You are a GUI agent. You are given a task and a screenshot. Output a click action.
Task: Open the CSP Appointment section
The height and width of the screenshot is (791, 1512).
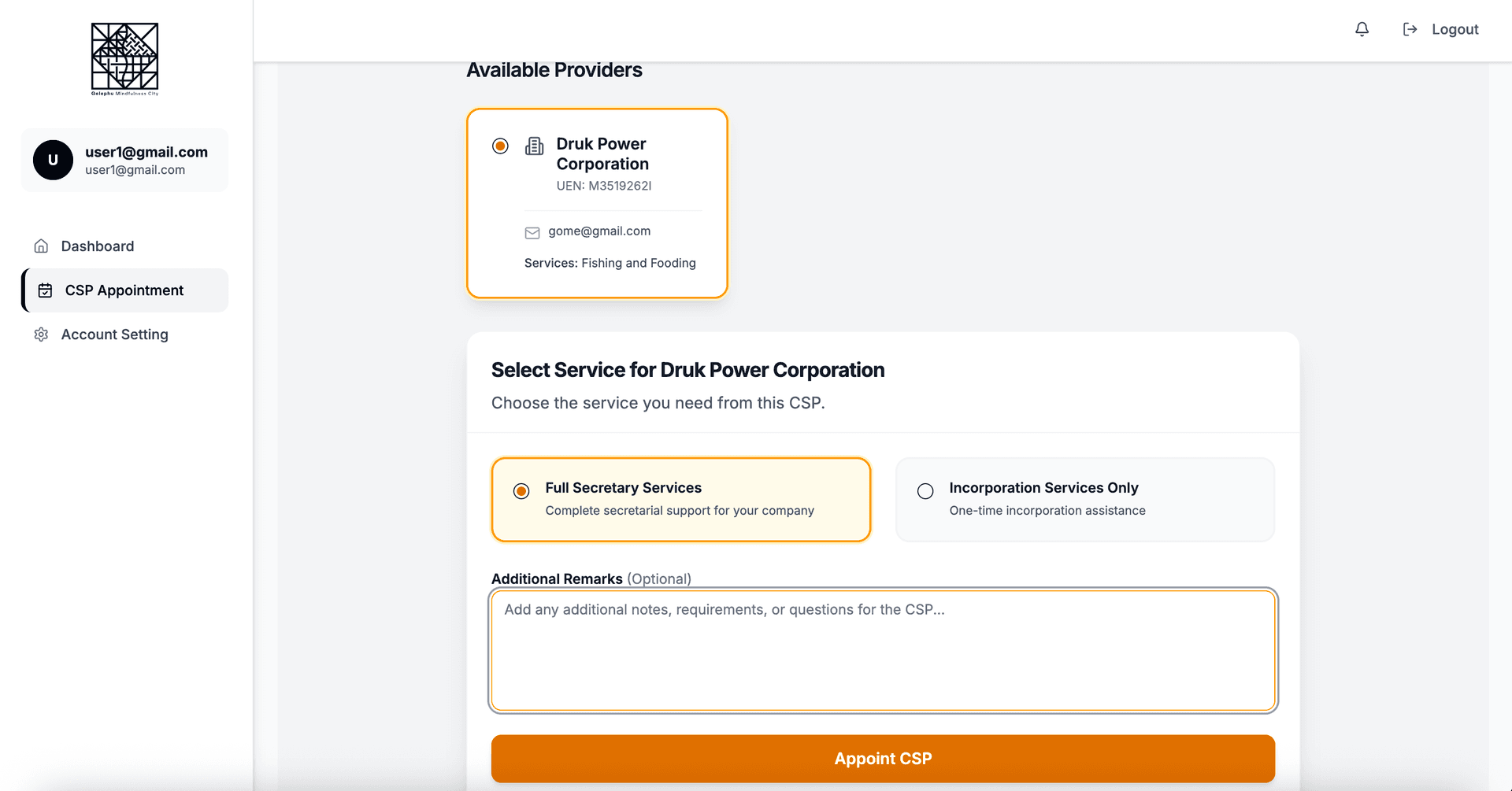click(x=124, y=290)
